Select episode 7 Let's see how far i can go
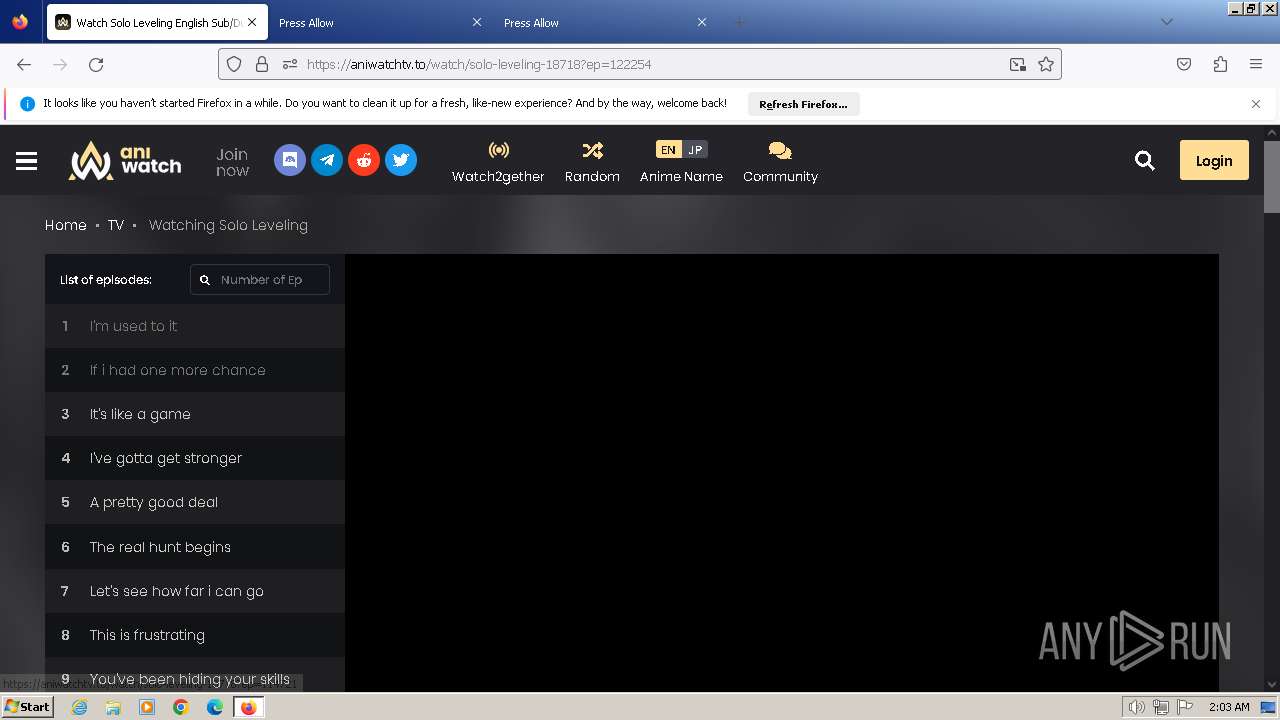Viewport: 1280px width, 720px height. [195, 591]
